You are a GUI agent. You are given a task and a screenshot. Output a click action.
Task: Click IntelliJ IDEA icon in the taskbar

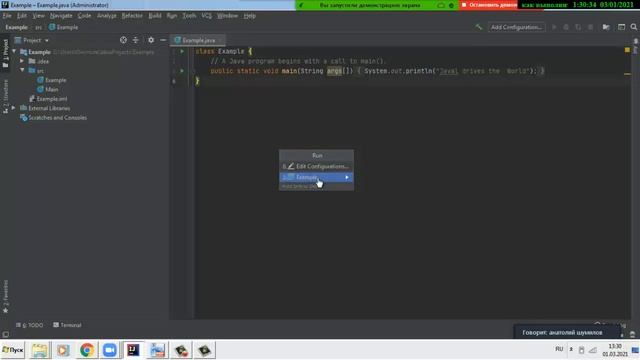[133, 350]
